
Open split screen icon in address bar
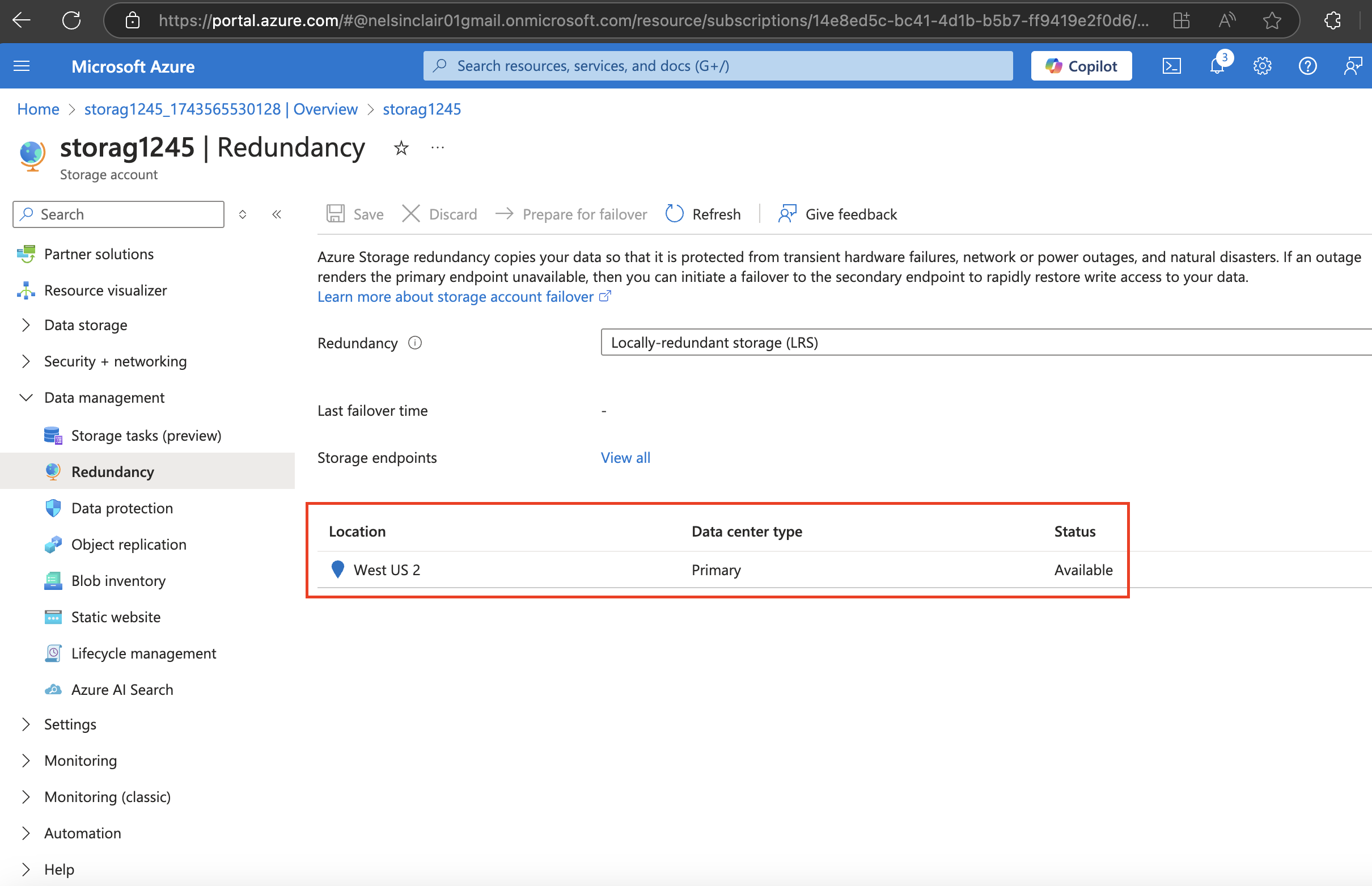click(1181, 21)
